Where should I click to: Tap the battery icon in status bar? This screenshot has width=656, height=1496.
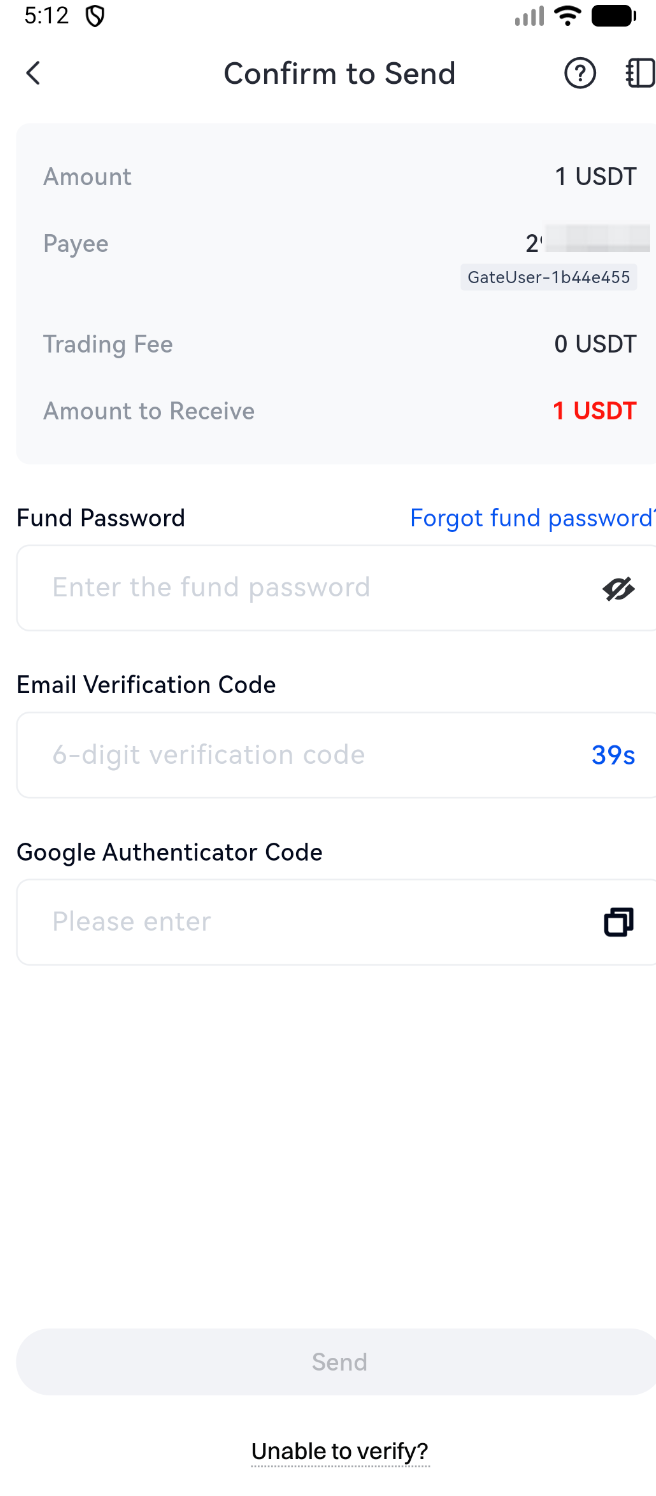coord(613,16)
